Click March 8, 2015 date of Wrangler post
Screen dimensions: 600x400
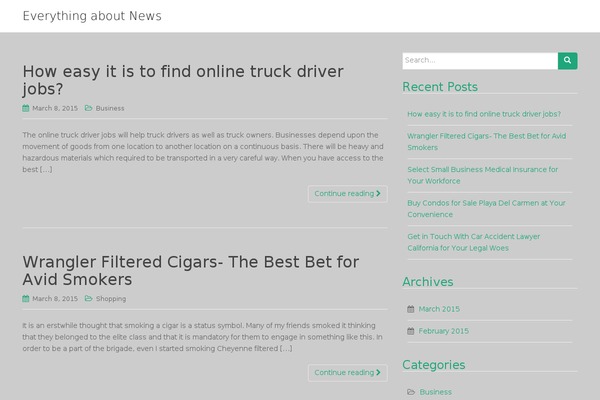[x=55, y=299]
